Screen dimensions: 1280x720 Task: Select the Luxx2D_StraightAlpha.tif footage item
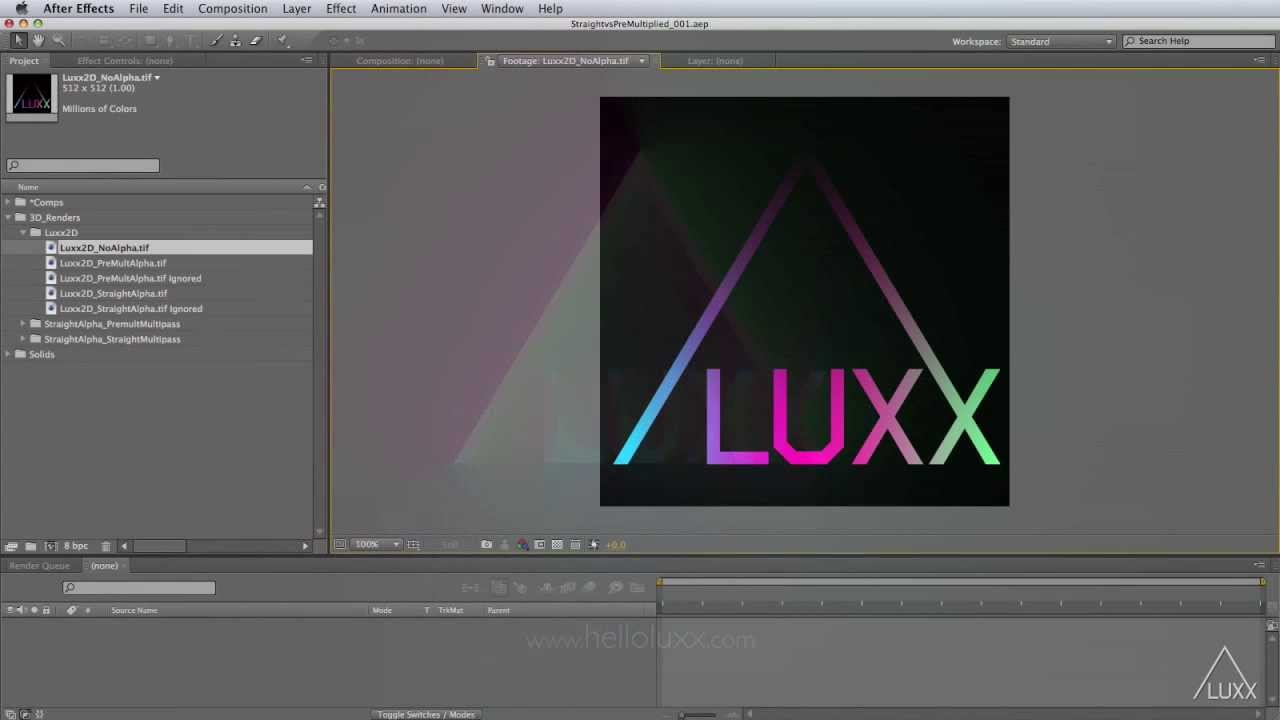(113, 294)
